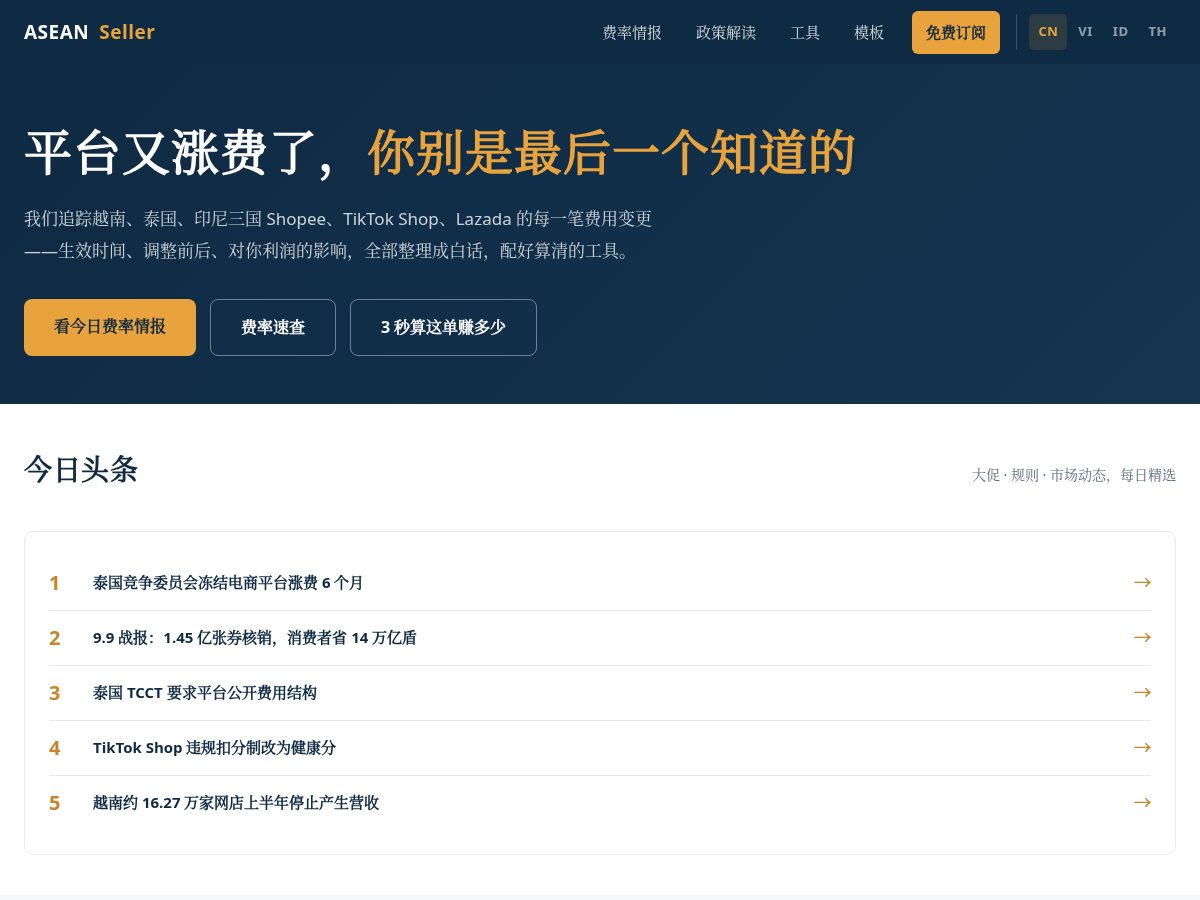Open headline 泰国竞争委员会冻结电商平台涨费 6 个月
1200x900 pixels.
click(600, 583)
